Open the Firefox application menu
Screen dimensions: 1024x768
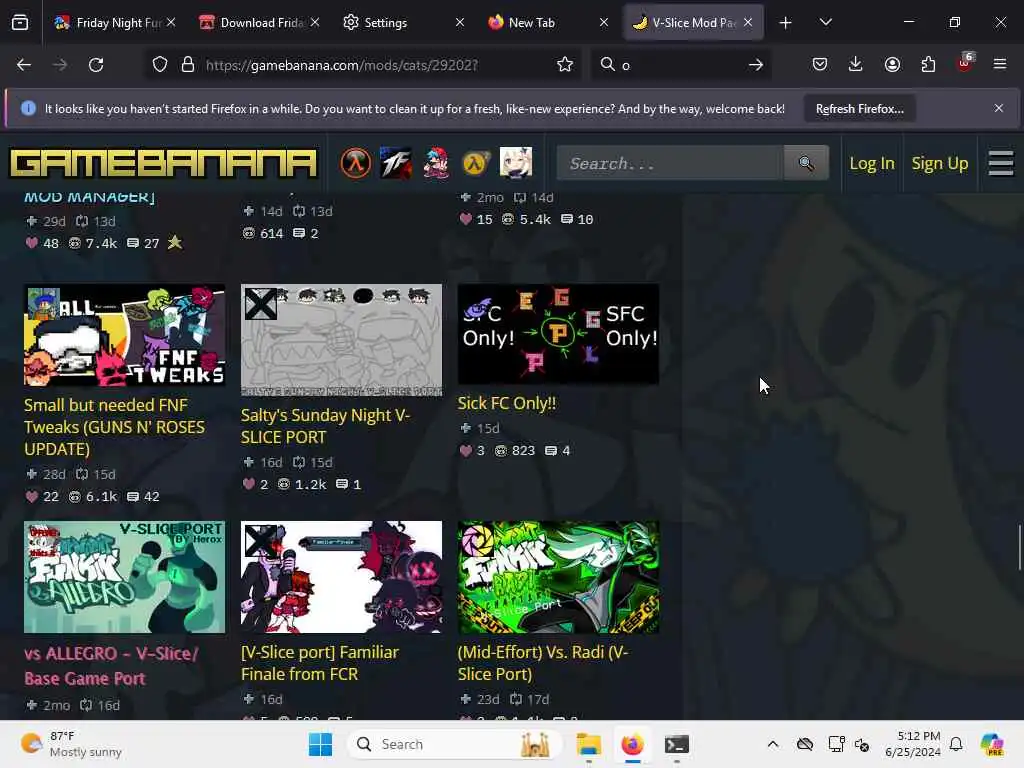click(1000, 65)
